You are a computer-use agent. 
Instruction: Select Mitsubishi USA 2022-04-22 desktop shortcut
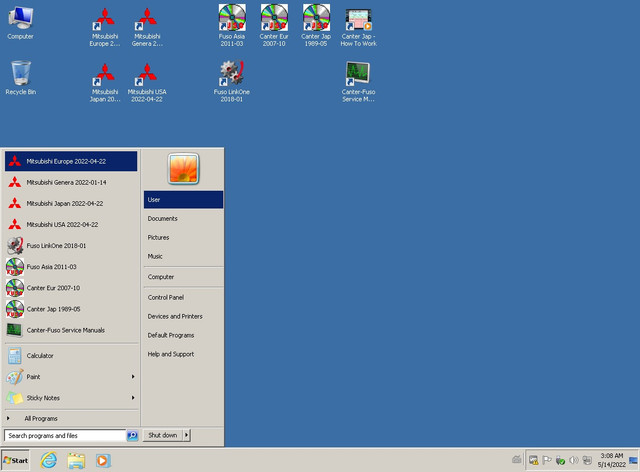147,82
